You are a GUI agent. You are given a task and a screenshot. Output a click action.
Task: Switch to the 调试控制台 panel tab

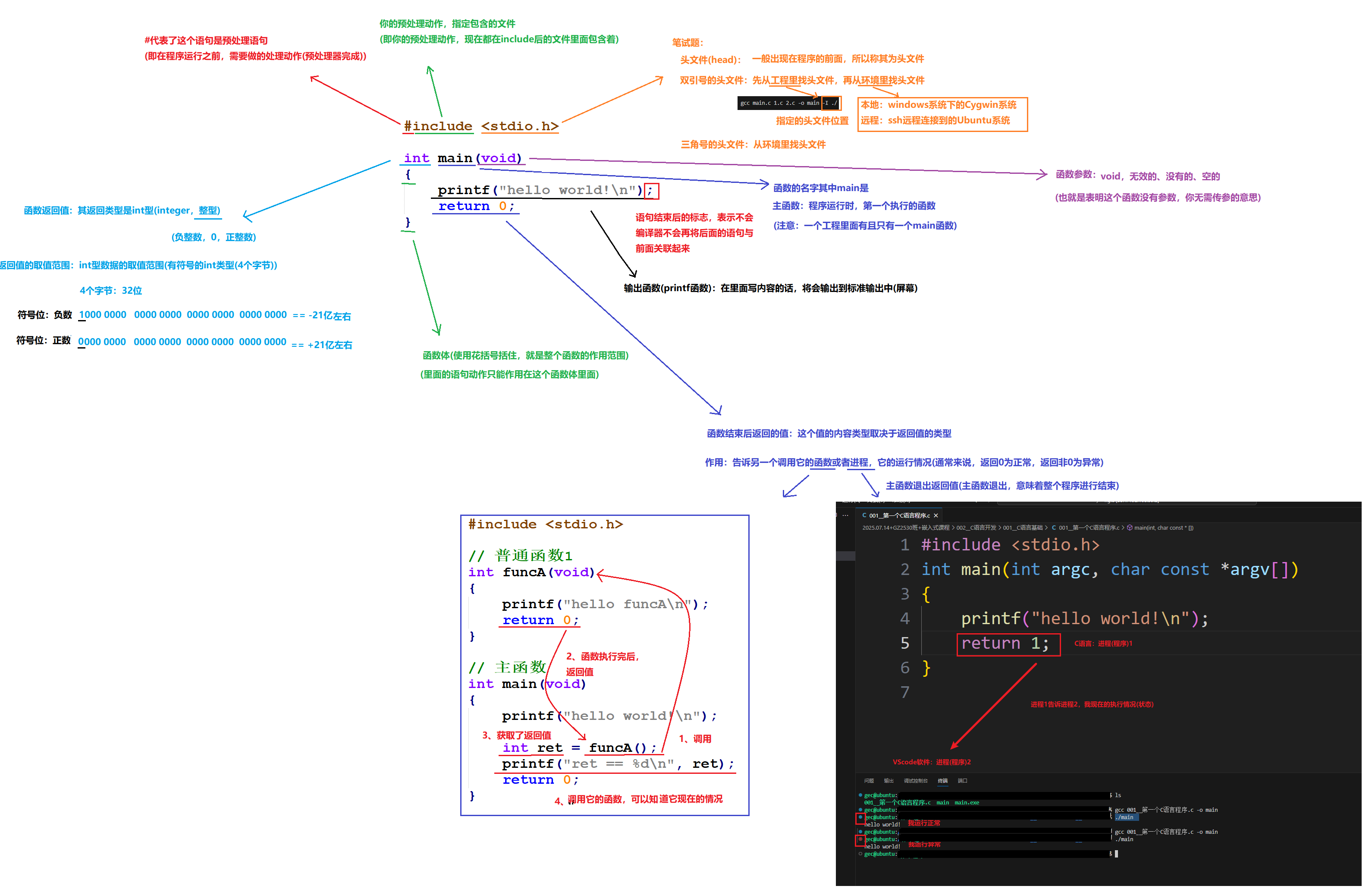(x=915, y=781)
